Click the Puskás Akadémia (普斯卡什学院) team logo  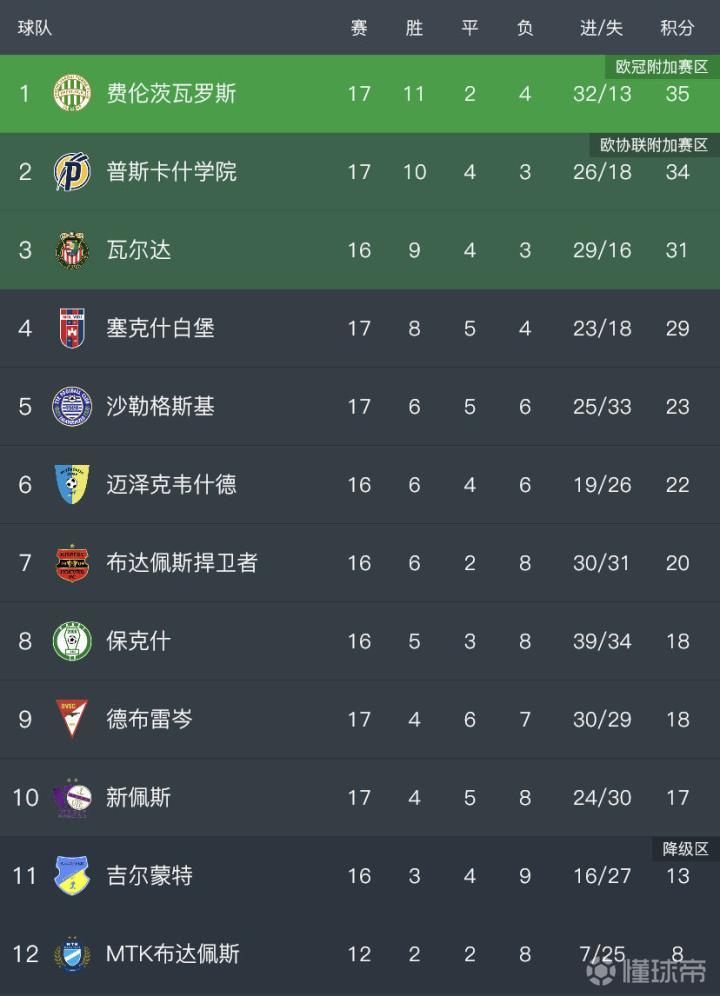[72, 171]
